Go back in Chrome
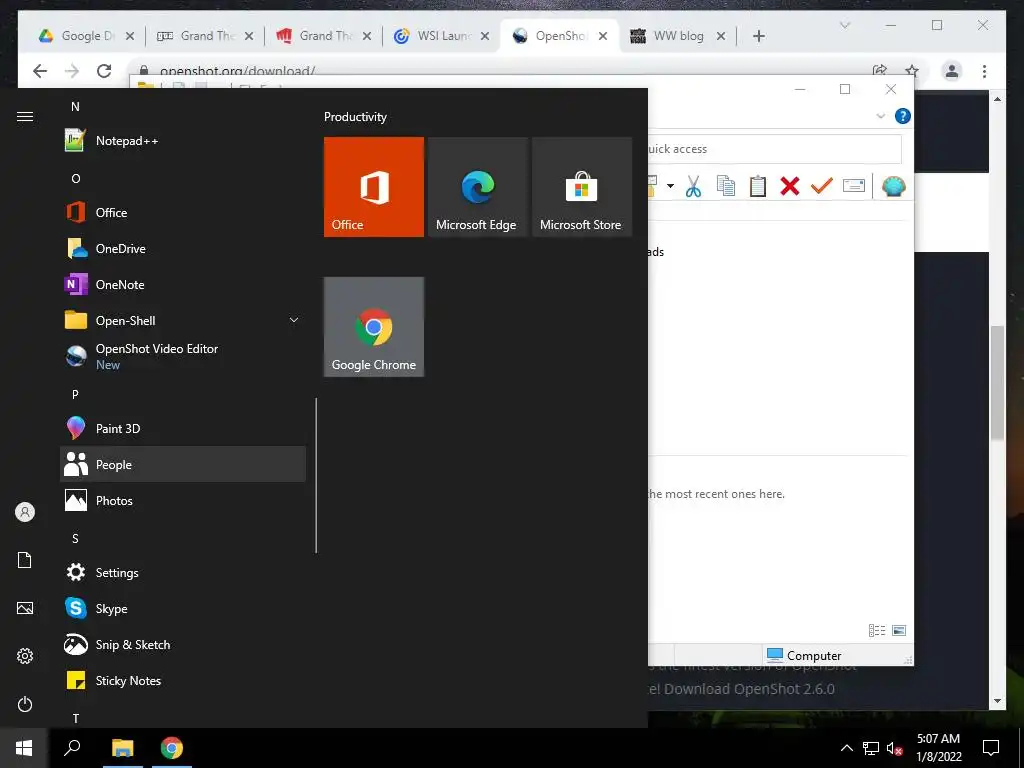Screen dimensions: 1024x768 [x=40, y=71]
